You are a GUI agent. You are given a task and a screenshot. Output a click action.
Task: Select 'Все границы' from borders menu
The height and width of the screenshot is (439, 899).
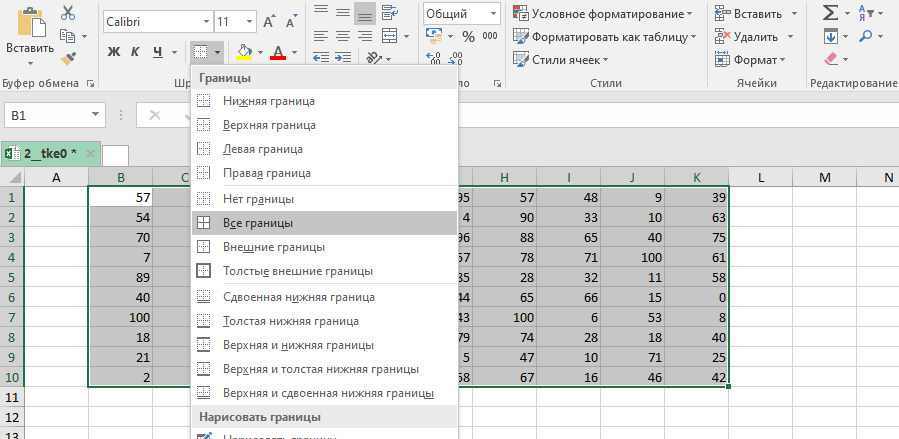(x=257, y=223)
